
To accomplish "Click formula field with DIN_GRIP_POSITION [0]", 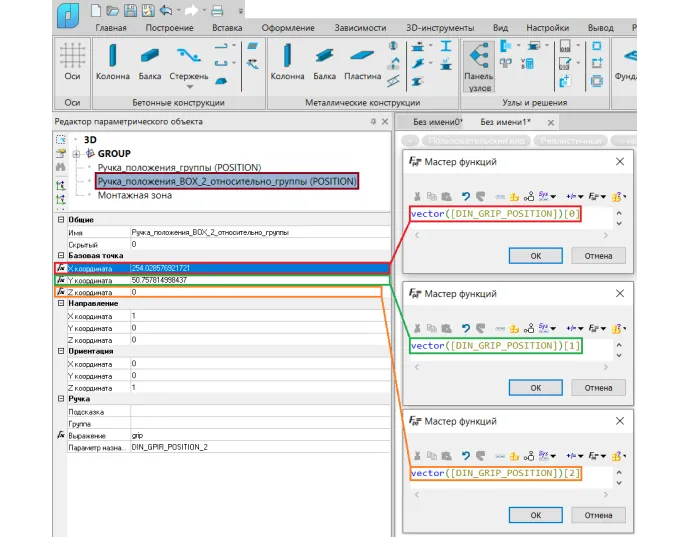I will tap(495, 214).
